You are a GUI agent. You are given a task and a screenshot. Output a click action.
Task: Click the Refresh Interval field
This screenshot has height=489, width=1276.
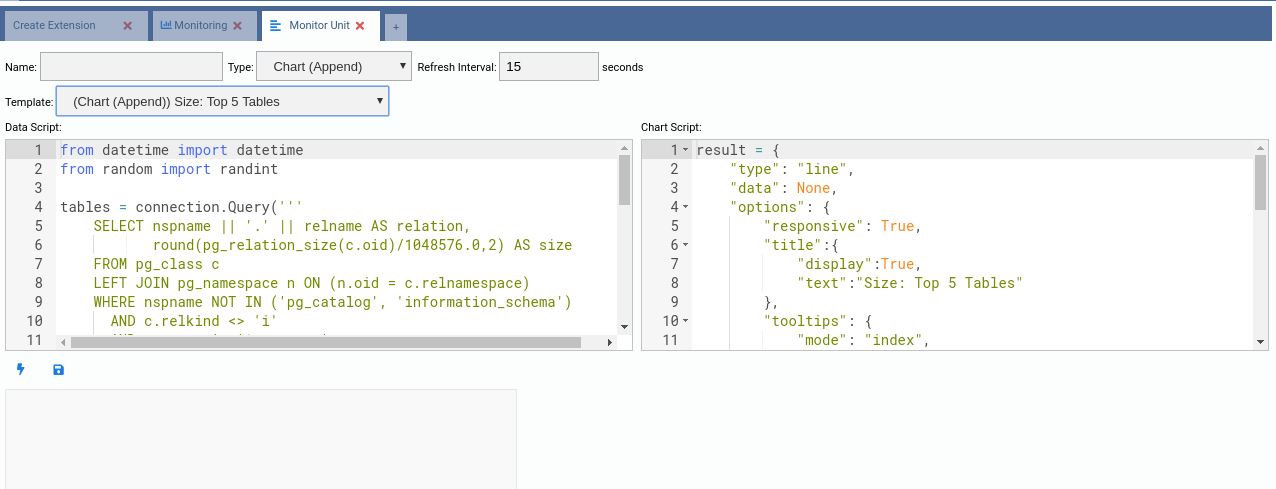(x=548, y=67)
